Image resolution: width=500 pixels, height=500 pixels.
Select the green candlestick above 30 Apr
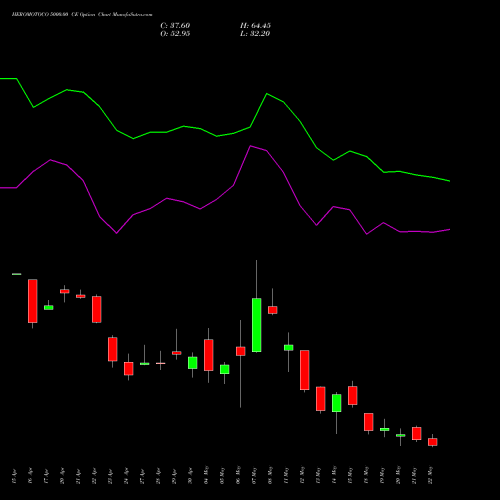click(193, 363)
